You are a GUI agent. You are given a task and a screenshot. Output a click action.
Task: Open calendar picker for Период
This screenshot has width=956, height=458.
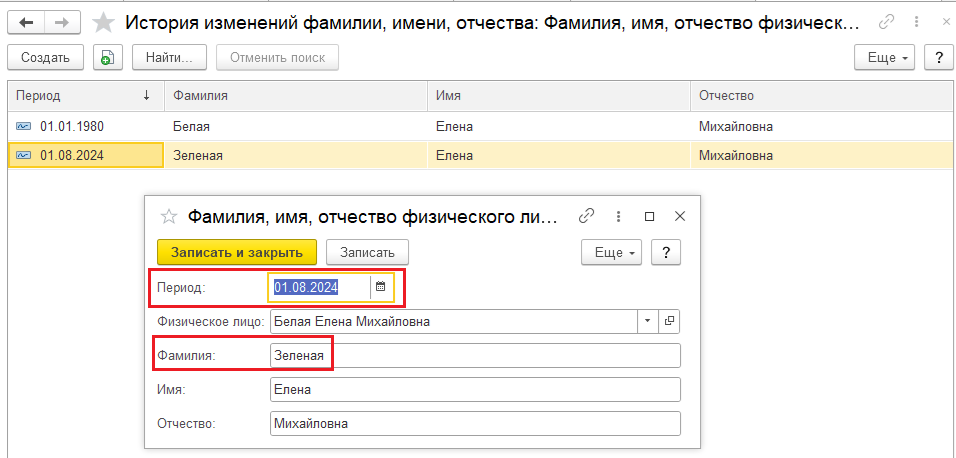click(381, 287)
